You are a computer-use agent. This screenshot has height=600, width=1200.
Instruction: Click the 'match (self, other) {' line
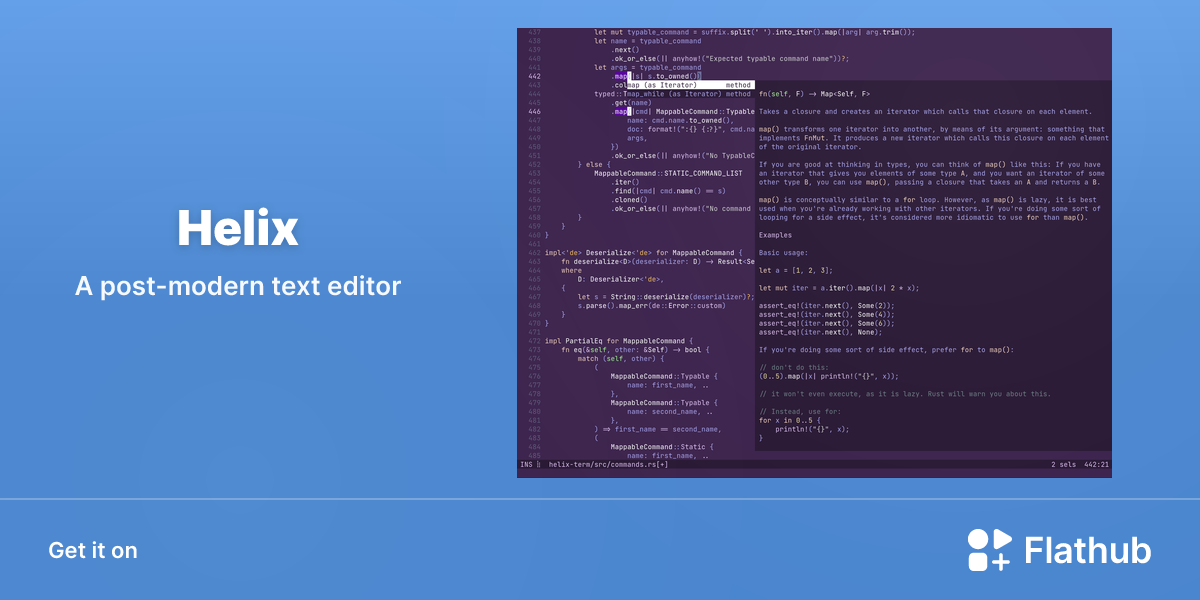point(620,359)
